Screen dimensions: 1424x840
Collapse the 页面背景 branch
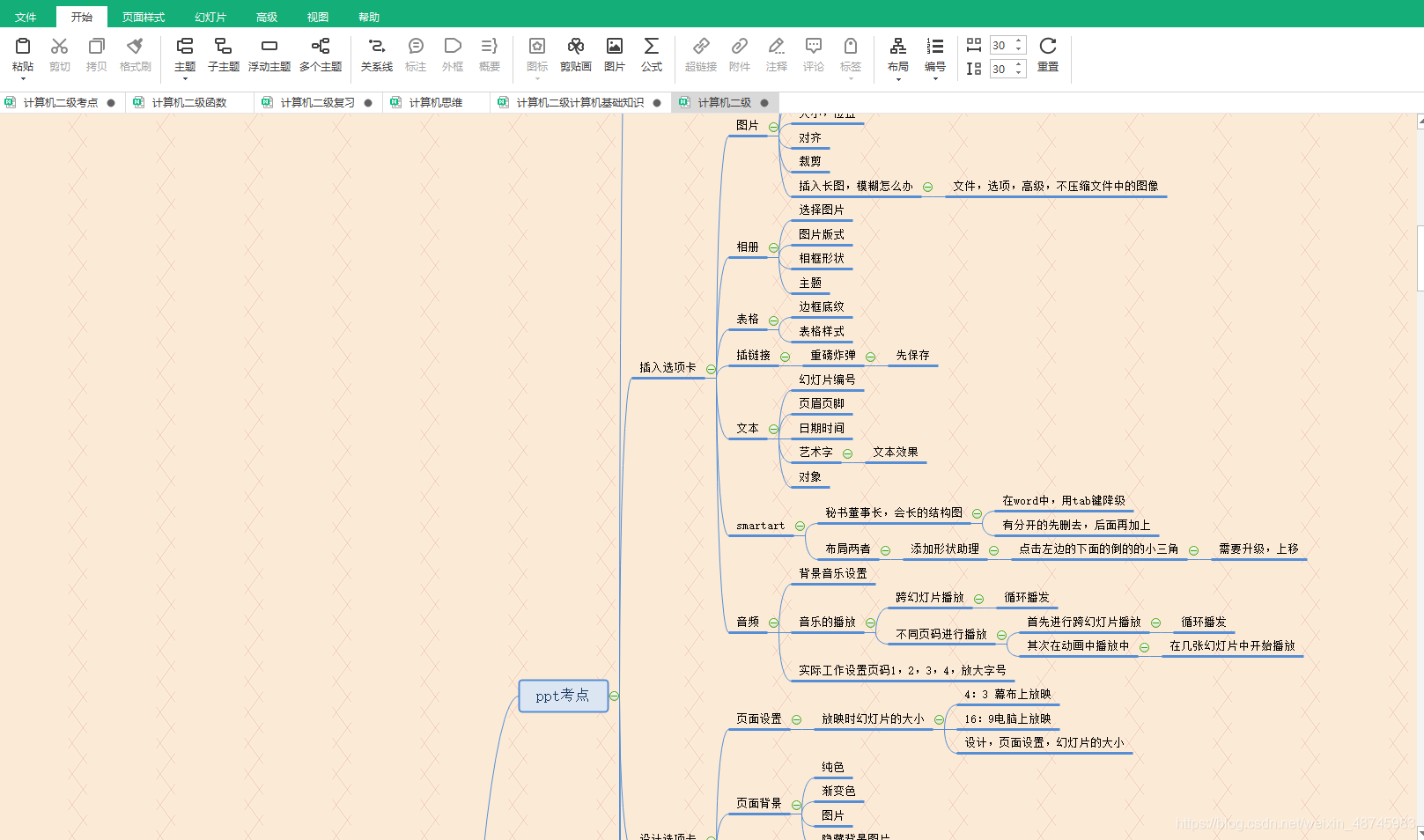click(796, 805)
